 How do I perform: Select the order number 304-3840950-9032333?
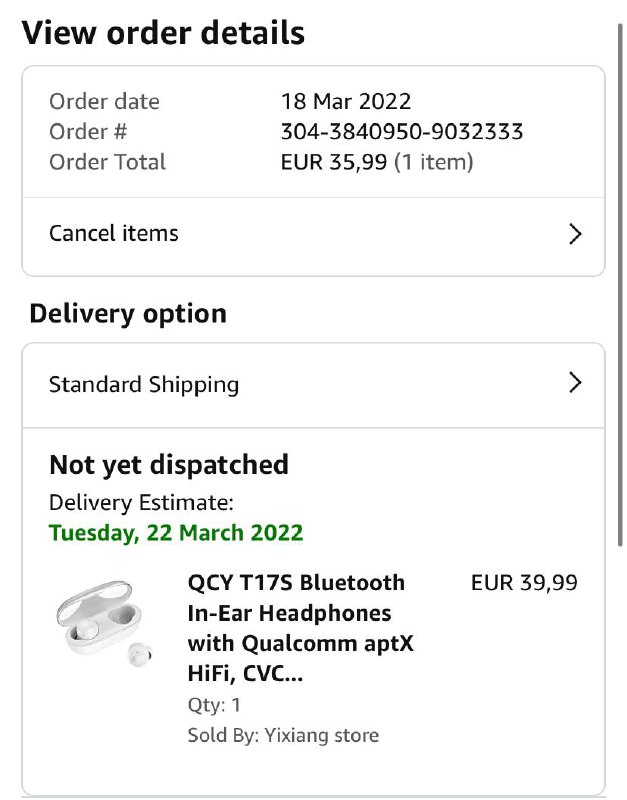coord(402,132)
